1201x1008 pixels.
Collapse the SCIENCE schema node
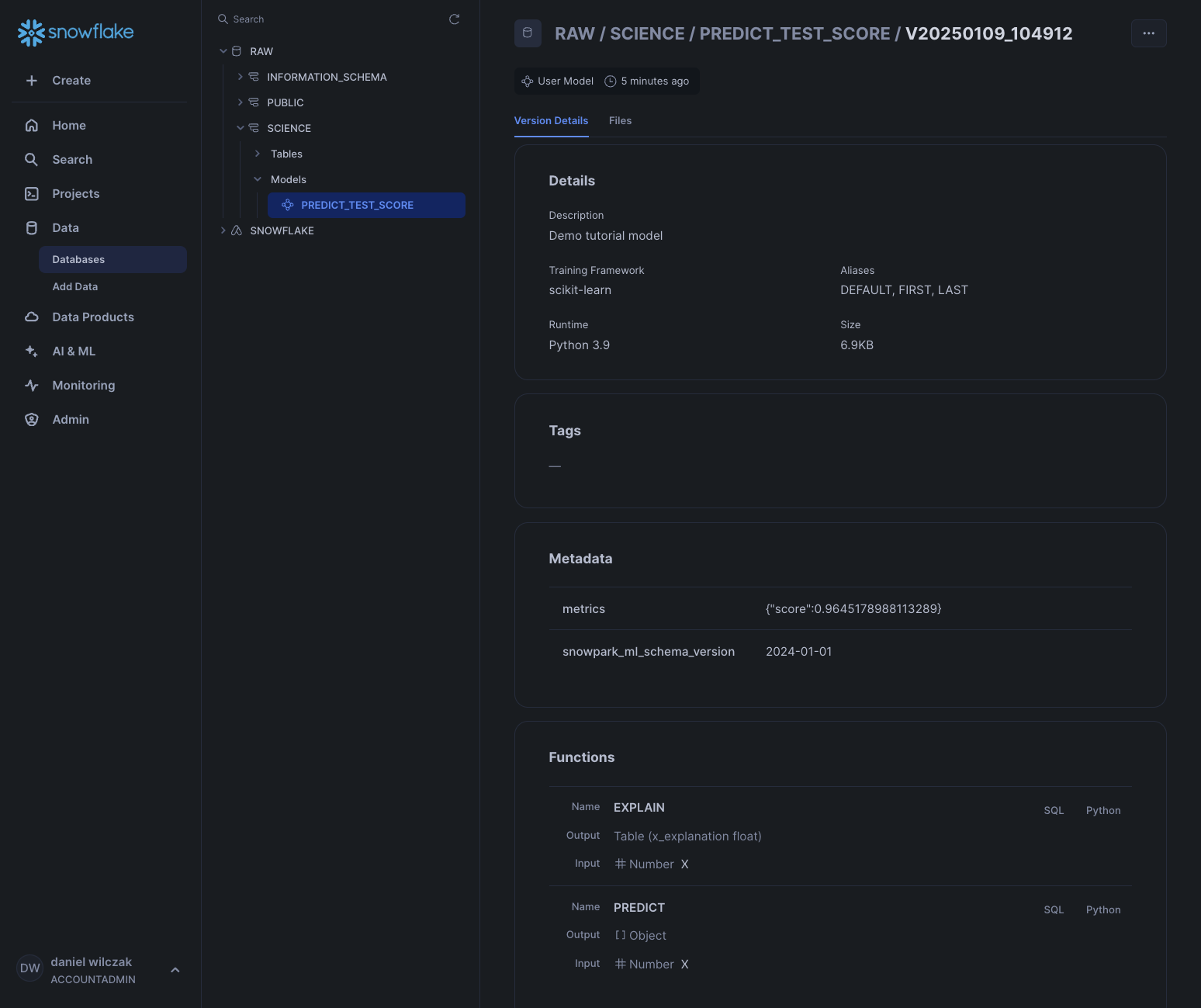[241, 128]
